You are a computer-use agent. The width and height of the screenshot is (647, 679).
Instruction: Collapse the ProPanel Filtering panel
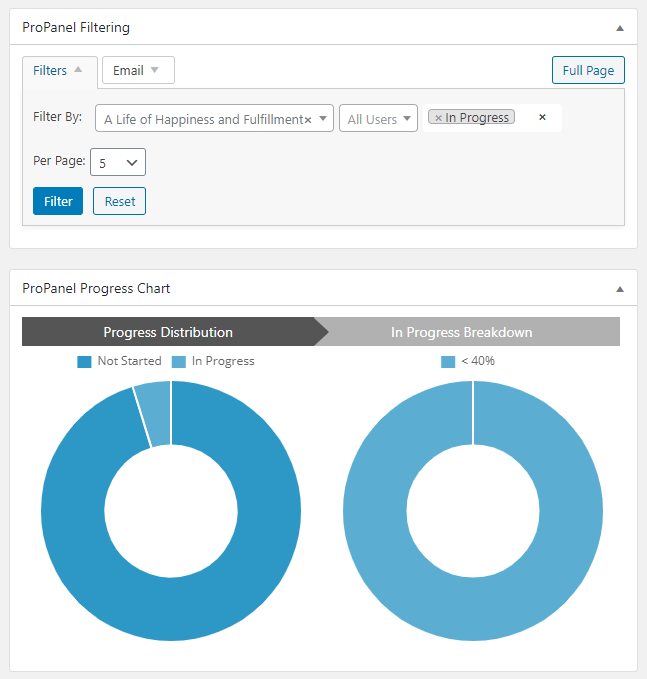(x=619, y=28)
